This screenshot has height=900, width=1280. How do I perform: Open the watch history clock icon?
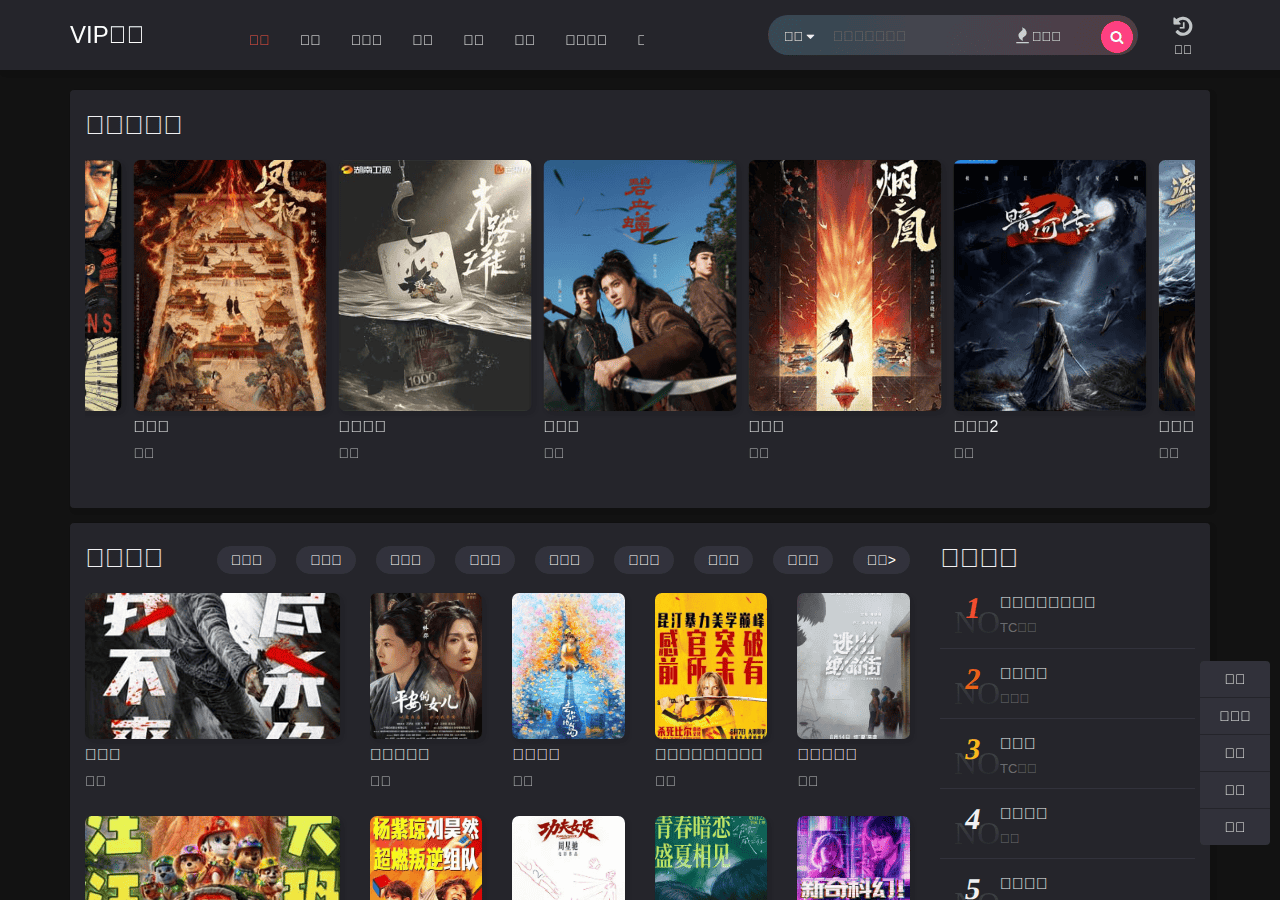tap(1183, 27)
